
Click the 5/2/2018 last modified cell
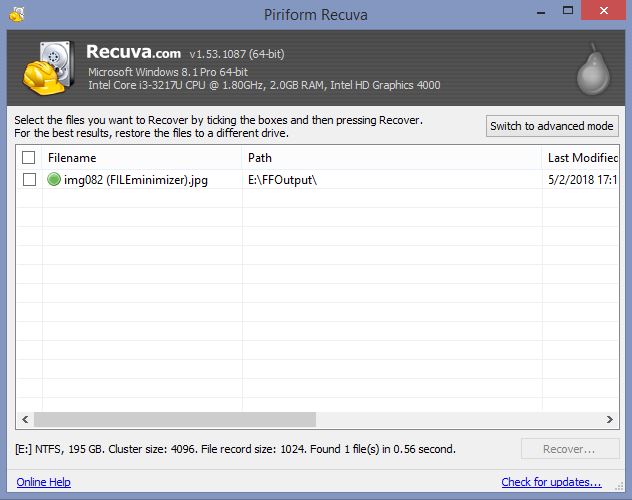tap(582, 180)
